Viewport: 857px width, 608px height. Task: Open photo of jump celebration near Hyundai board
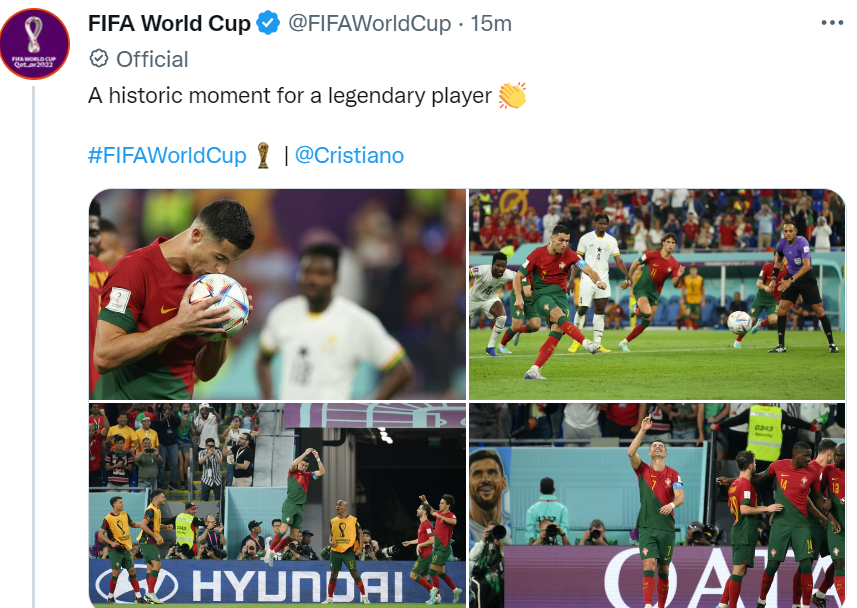278,505
